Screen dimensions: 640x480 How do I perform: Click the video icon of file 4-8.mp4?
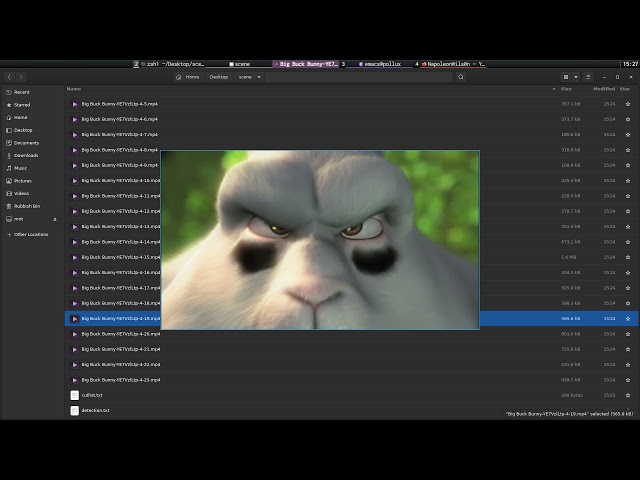[x=74, y=150]
